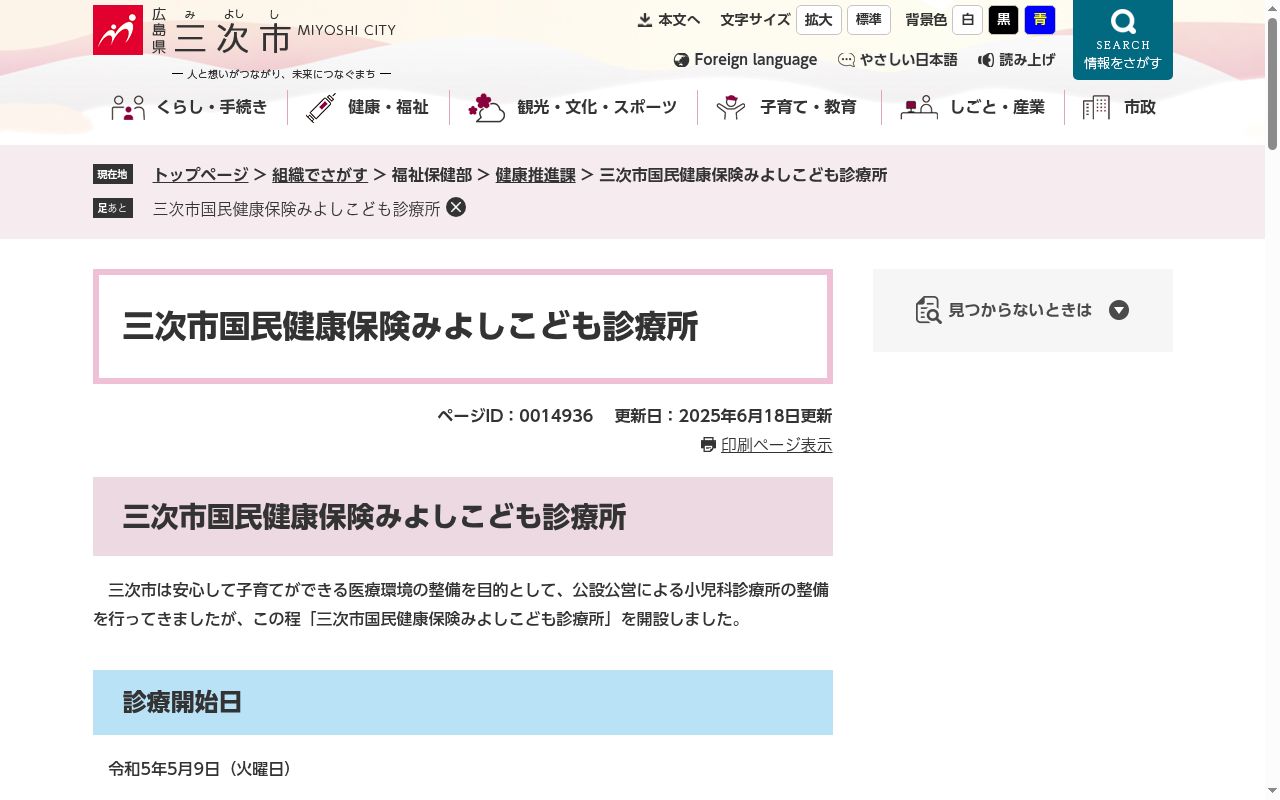
Task: Click the speaker icon beside 読み上げ
Action: click(x=986, y=60)
